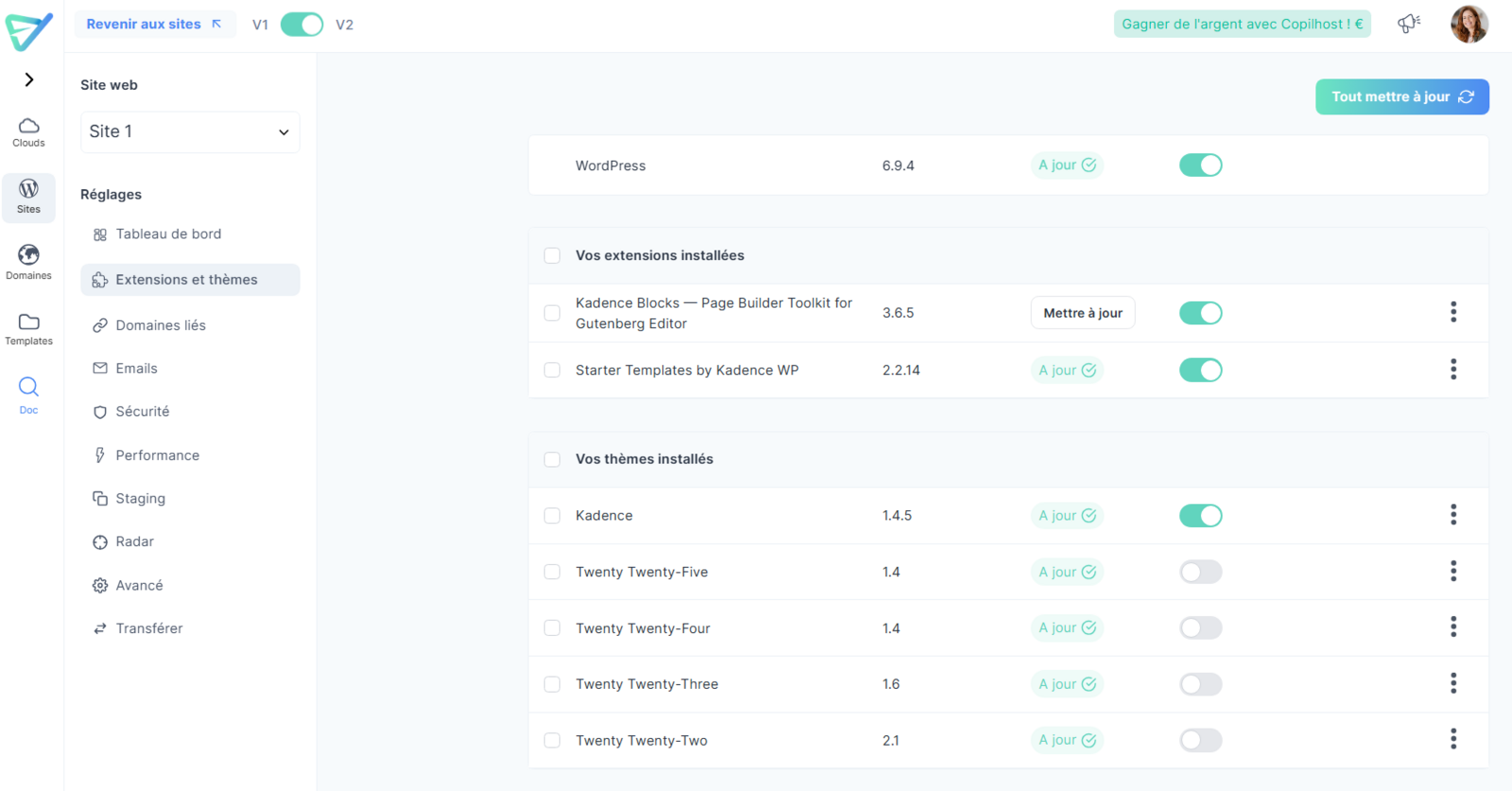Expand the left sidebar with the chevron arrow
Image resolution: width=1512 pixels, height=791 pixels.
pos(29,79)
